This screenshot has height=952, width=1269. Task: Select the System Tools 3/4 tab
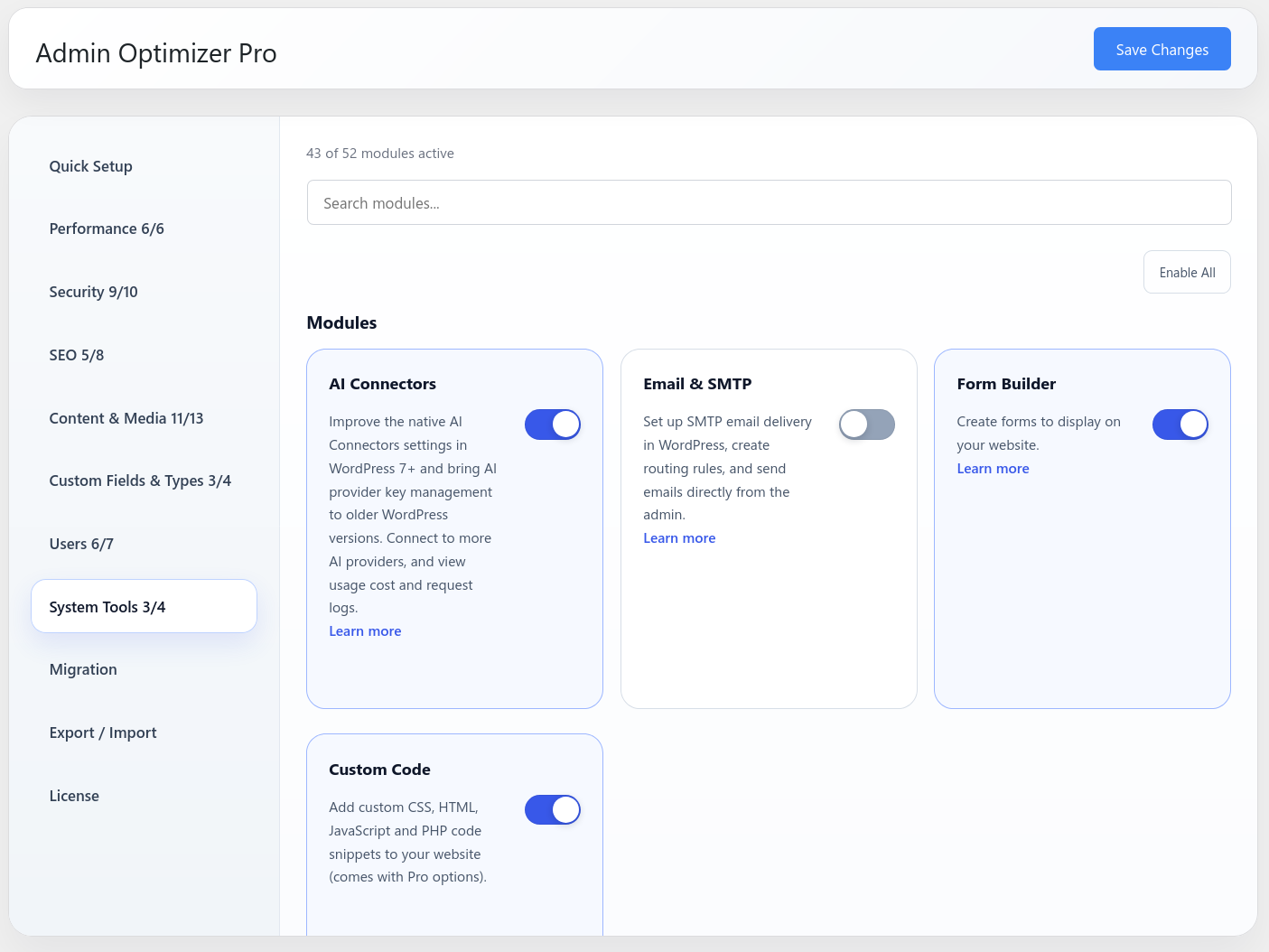144,607
